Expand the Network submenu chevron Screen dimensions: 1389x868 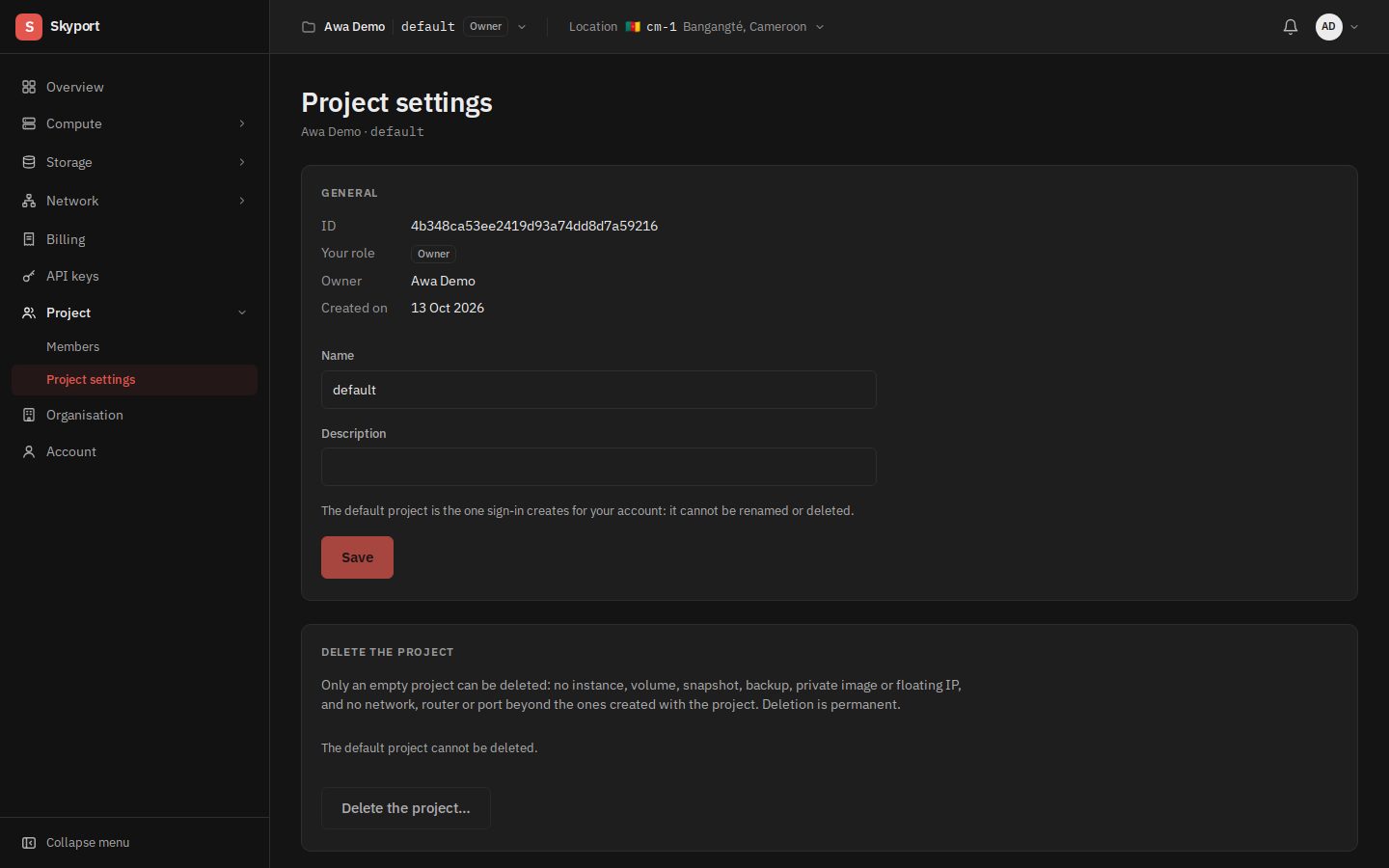click(x=242, y=201)
